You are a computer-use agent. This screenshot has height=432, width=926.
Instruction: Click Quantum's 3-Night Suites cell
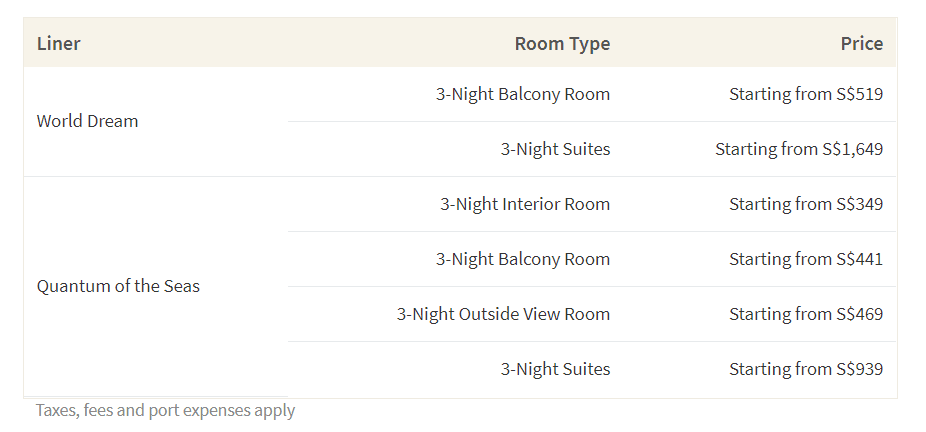pyautogui.click(x=555, y=369)
